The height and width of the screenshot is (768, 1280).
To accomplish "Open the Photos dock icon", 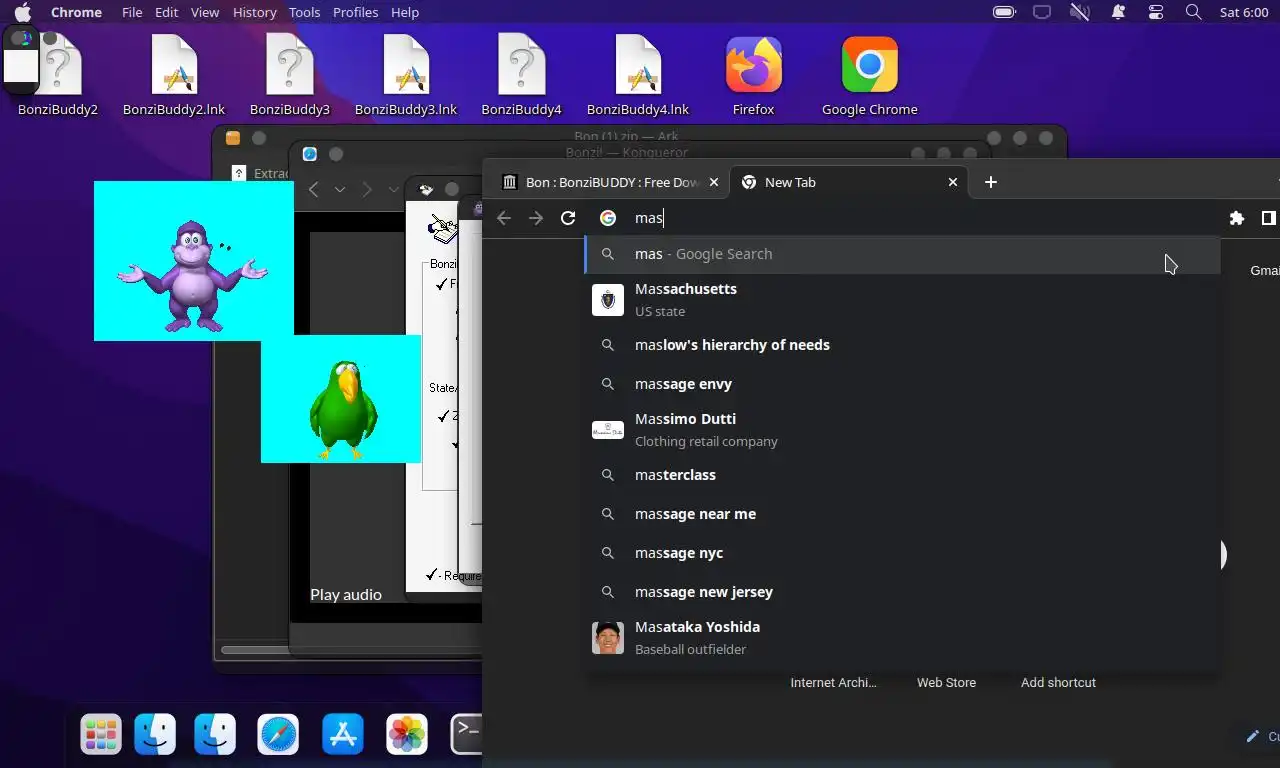I will pos(407,735).
